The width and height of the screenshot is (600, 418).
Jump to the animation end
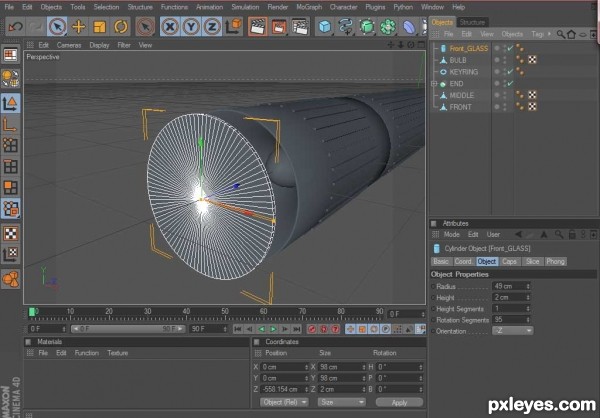click(x=297, y=329)
